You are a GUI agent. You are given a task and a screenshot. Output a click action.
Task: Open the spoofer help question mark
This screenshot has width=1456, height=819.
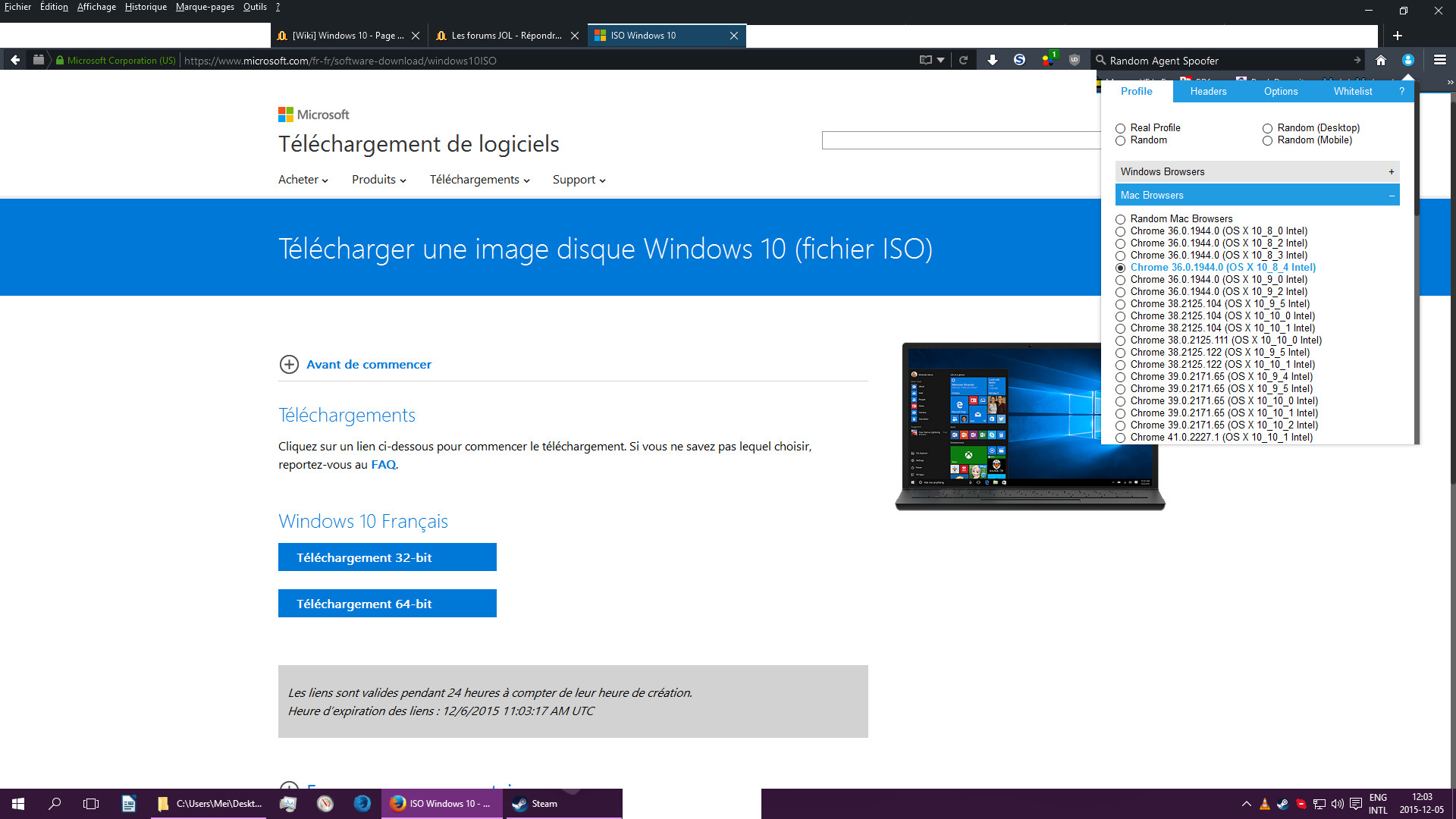1401,91
